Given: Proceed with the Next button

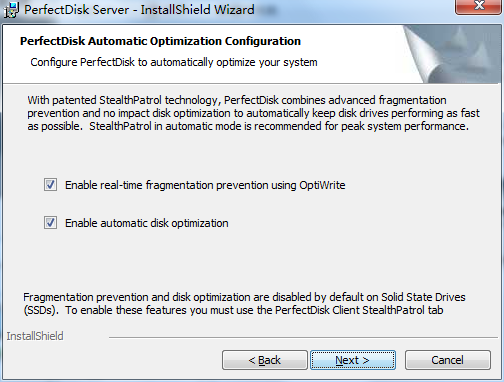Looking at the screenshot, I should (353, 360).
